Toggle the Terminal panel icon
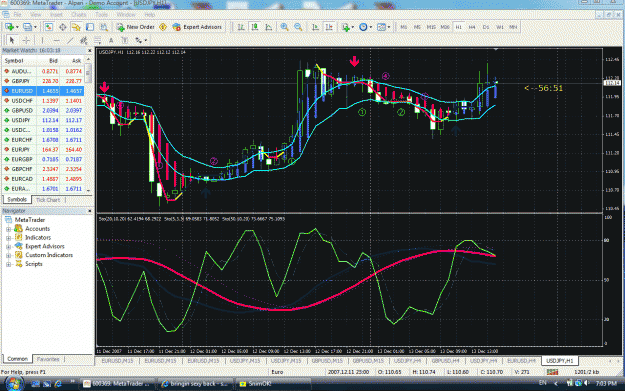Screen dimensions: 625x391 pos(90,27)
